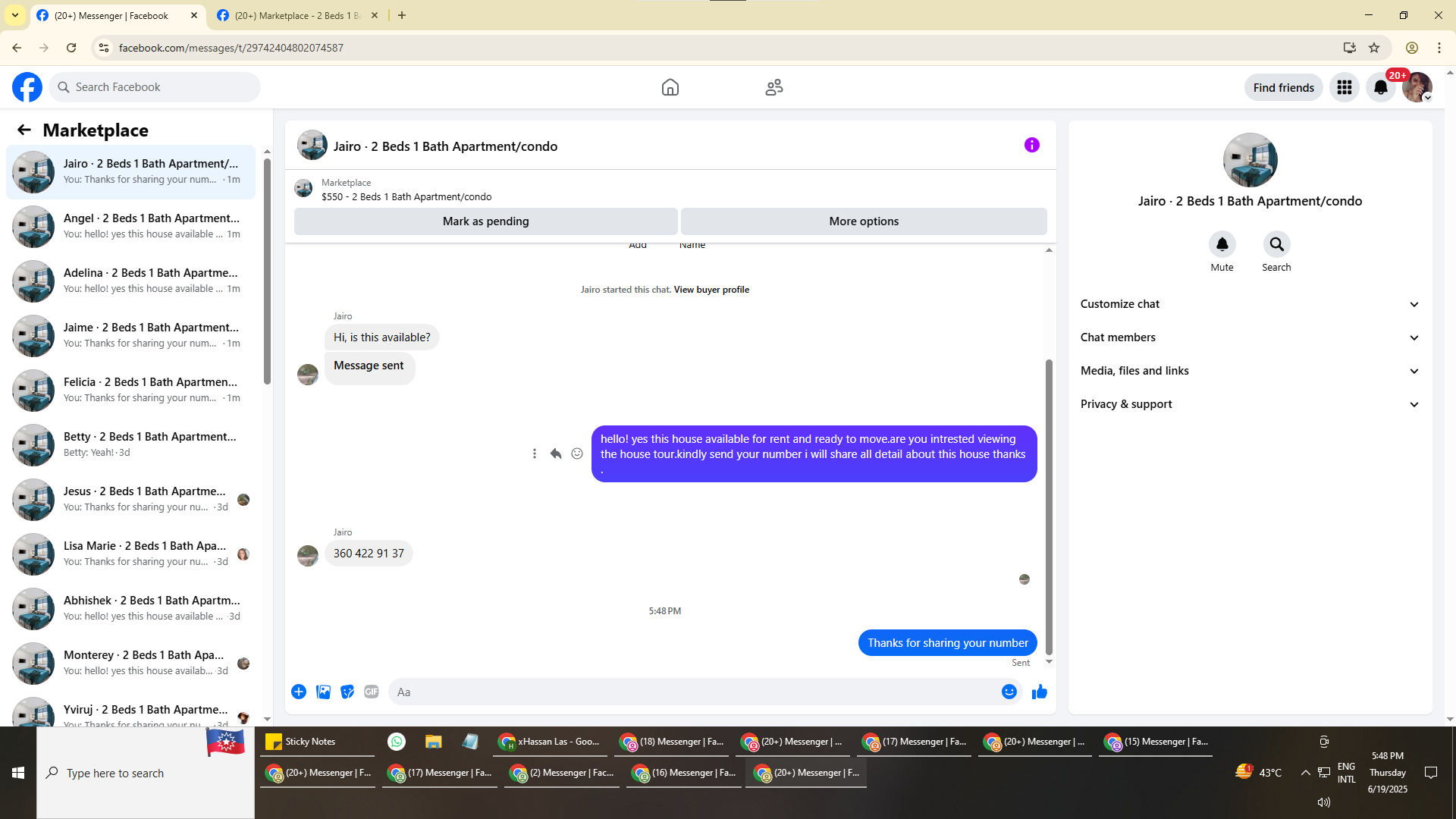The image size is (1456, 819).
Task: Expand the Privacy & support section
Action: [x=1250, y=404]
